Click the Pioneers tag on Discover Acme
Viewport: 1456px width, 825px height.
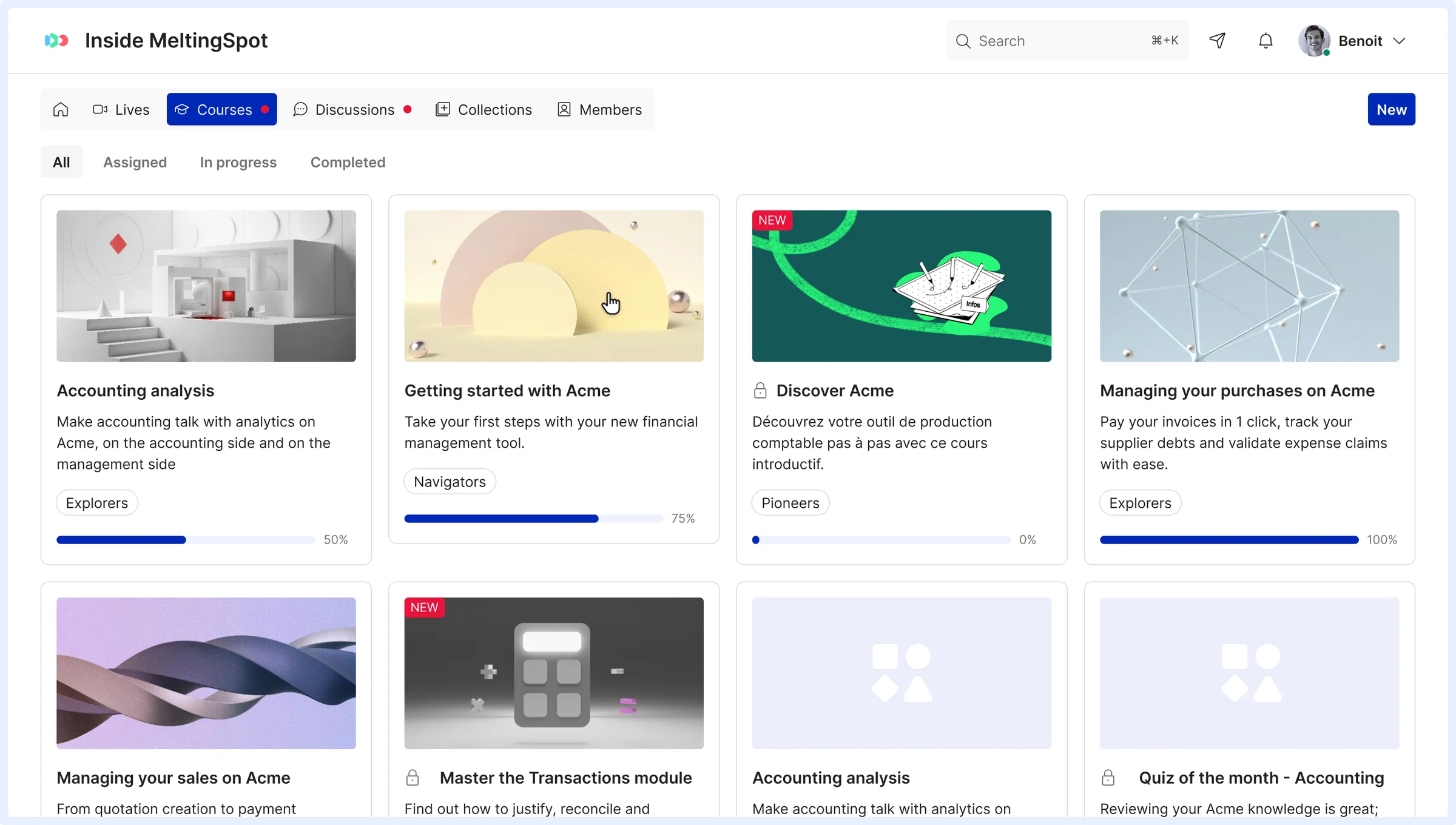(790, 502)
